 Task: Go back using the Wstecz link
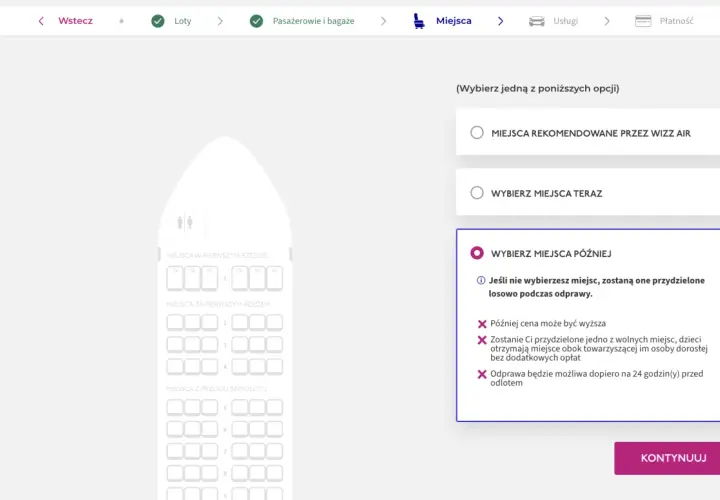[x=75, y=21]
